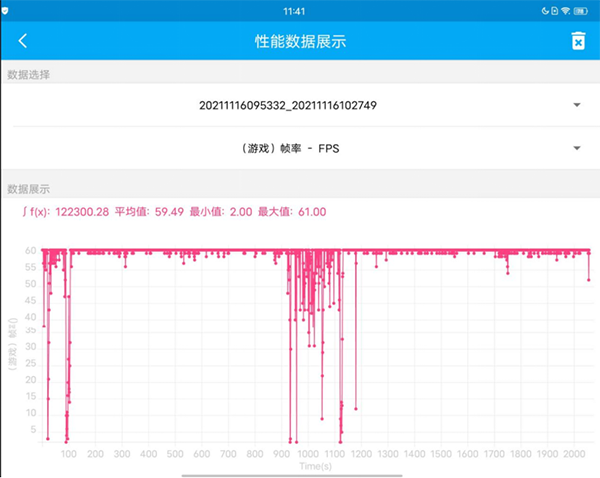
Task: Tap the shield icon in status bar
Action: (x=6, y=9)
